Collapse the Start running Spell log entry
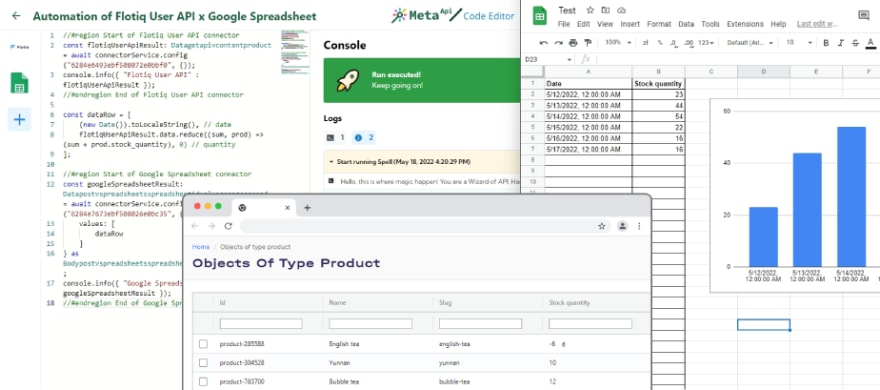The width and height of the screenshot is (880, 390). pyautogui.click(x=331, y=162)
